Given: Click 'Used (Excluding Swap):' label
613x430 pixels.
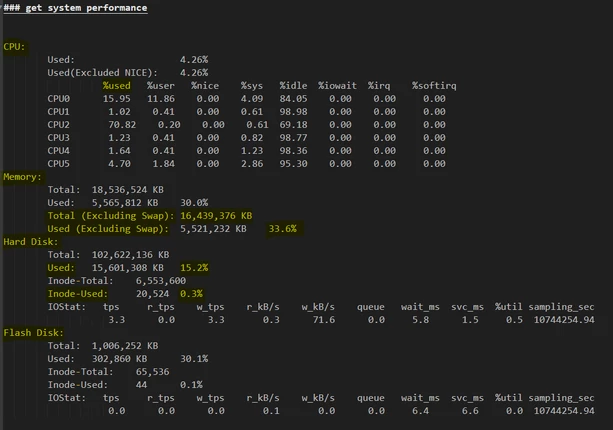Looking at the screenshot, I should (x=108, y=229).
